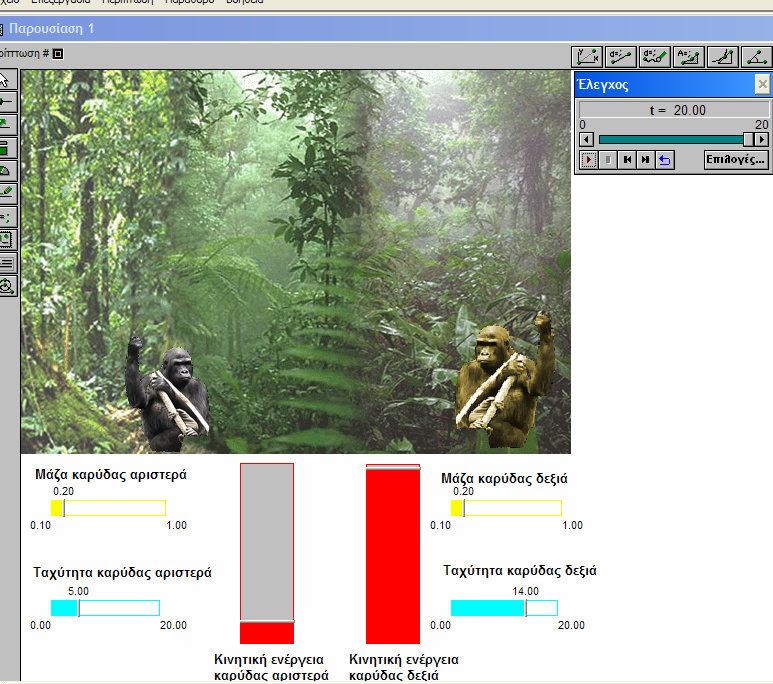Select the angle measurement tool

(756, 57)
